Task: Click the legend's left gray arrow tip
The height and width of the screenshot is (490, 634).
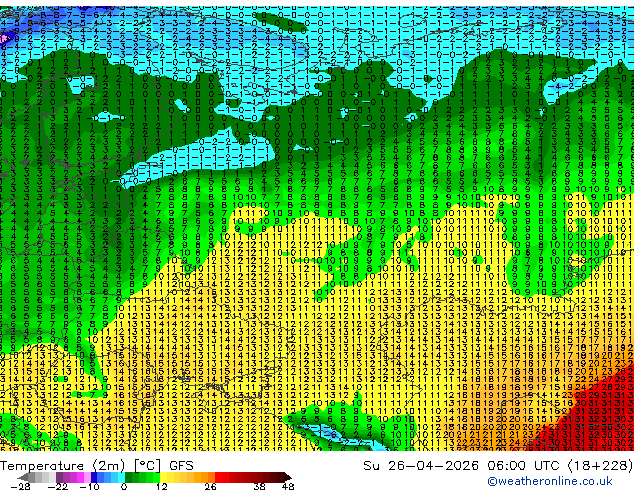Action: [22, 477]
